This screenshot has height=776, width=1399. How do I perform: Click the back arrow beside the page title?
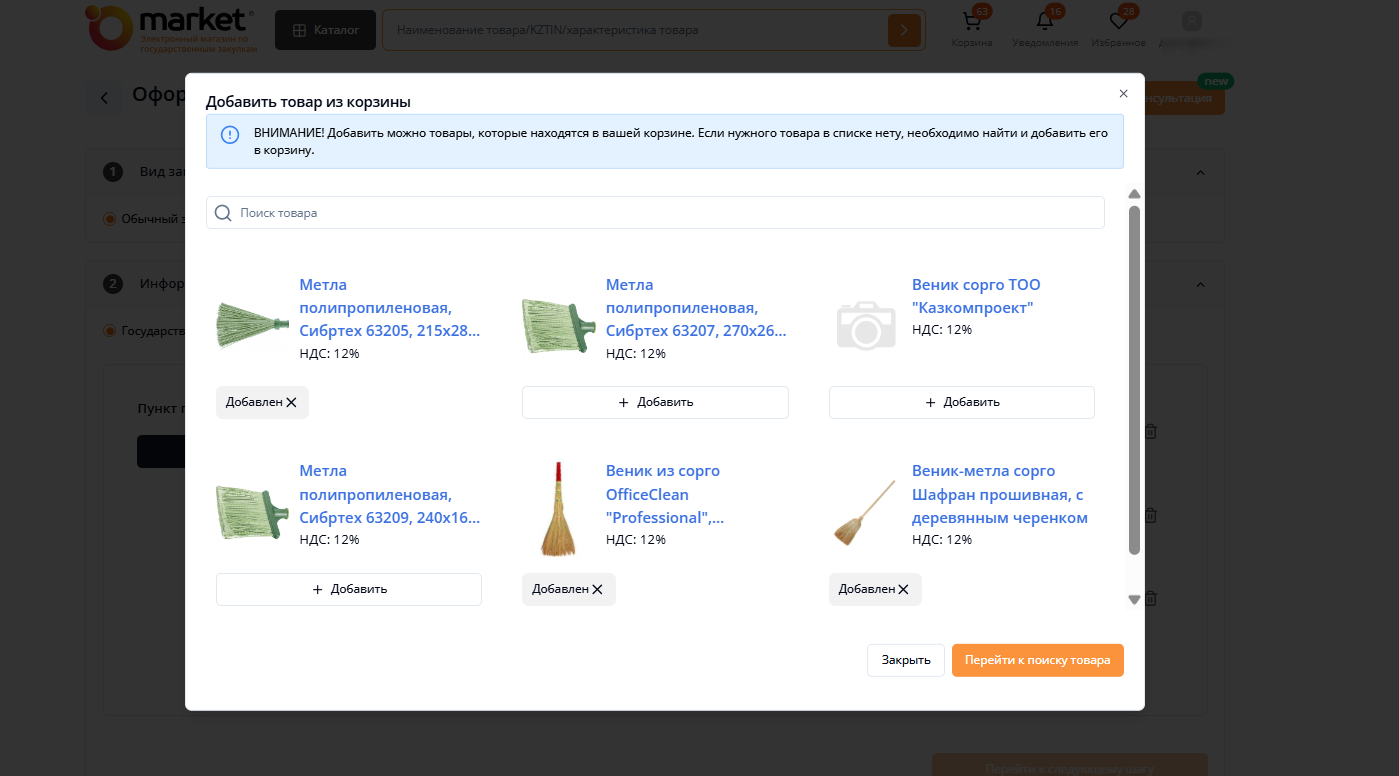104,98
